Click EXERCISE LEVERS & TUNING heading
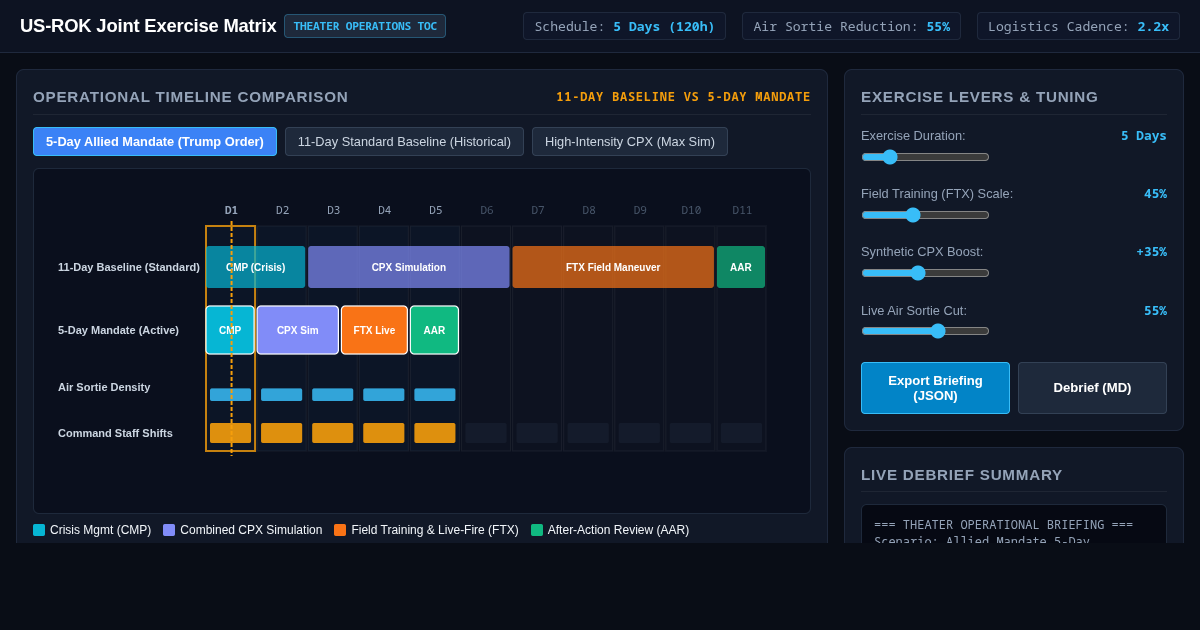 pos(979,97)
